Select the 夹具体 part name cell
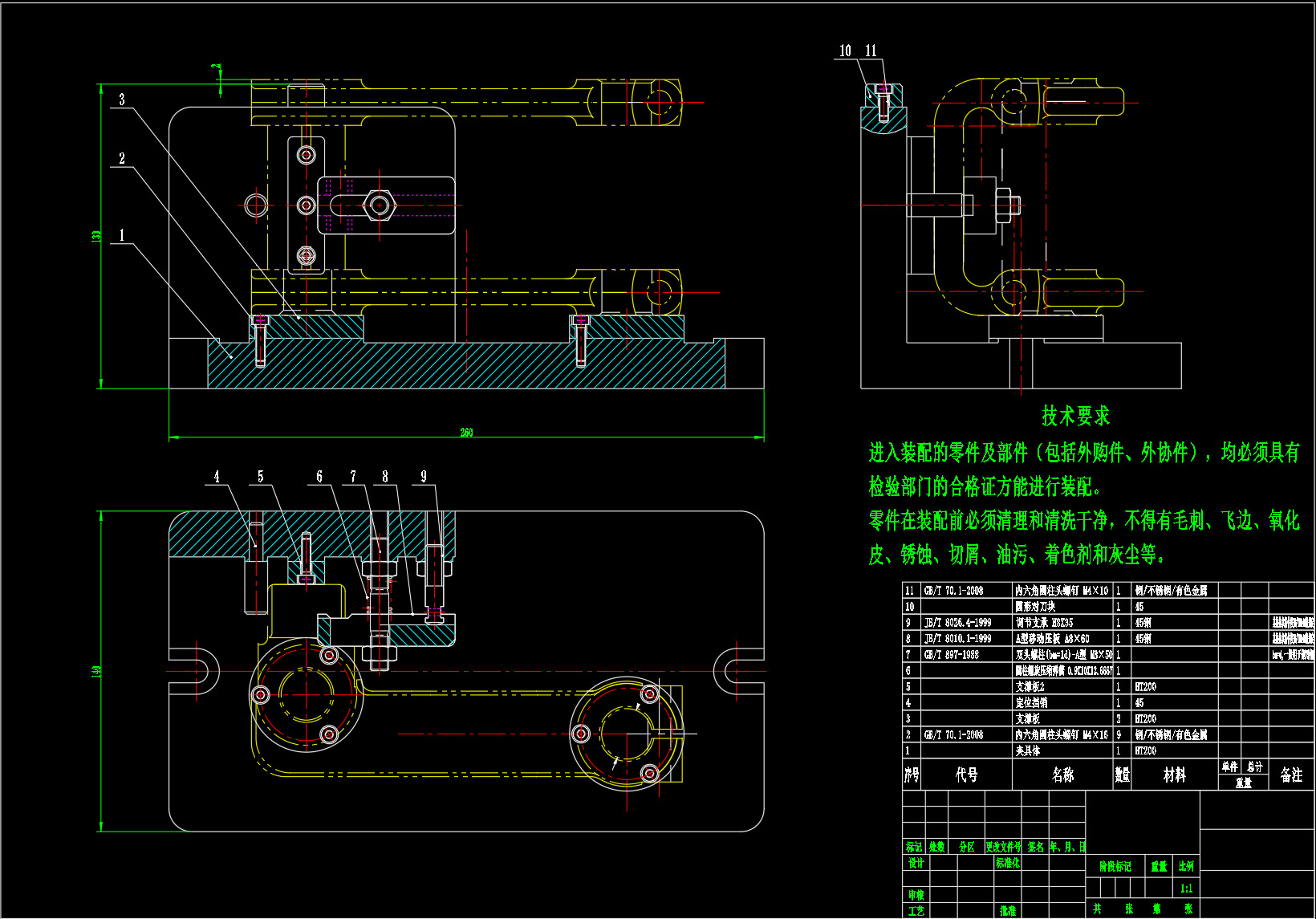This screenshot has width=1316, height=919. [1028, 751]
